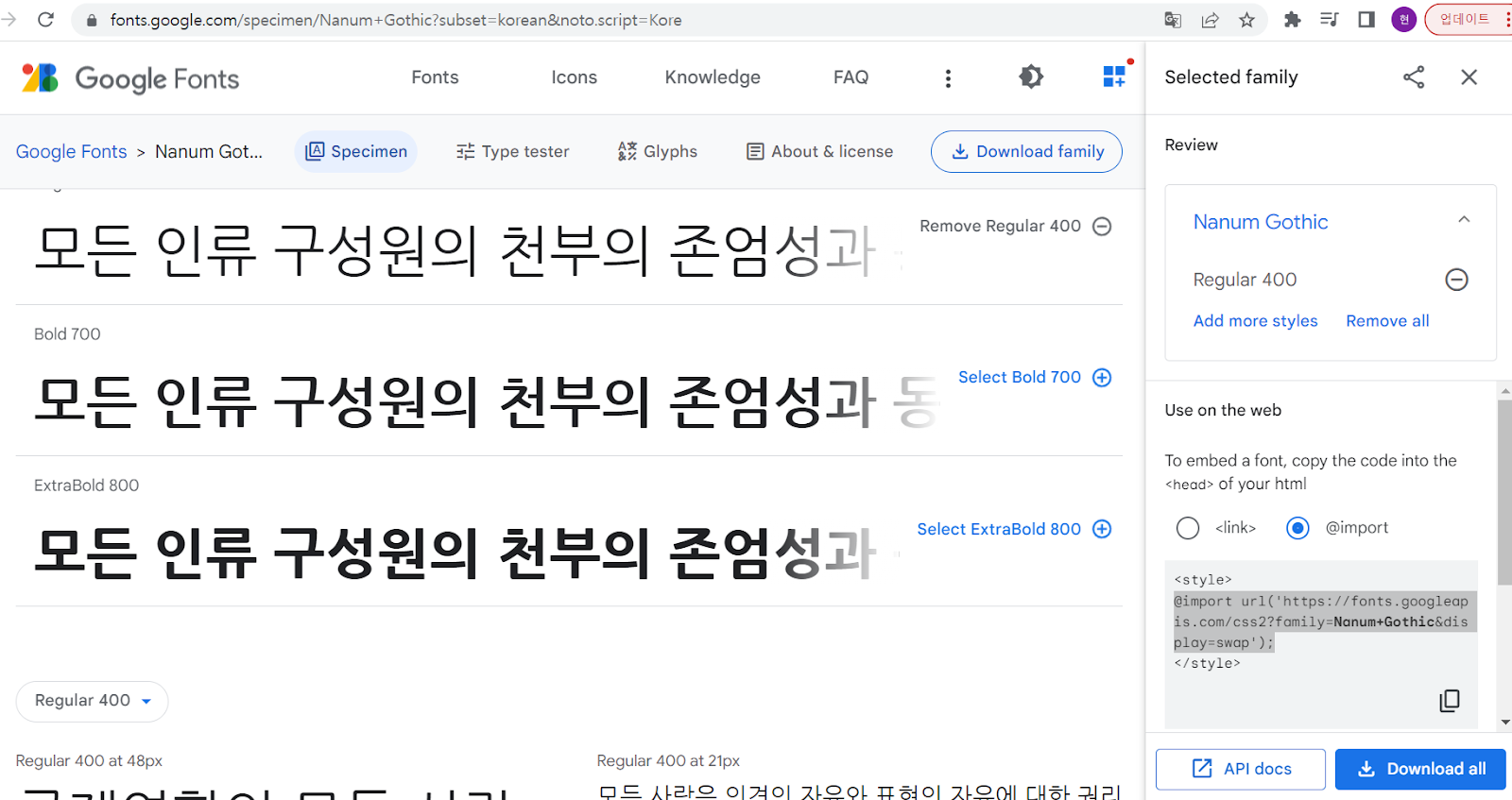Image resolution: width=1512 pixels, height=800 pixels.
Task: Open the translate page icon in address bar
Action: (1173, 20)
